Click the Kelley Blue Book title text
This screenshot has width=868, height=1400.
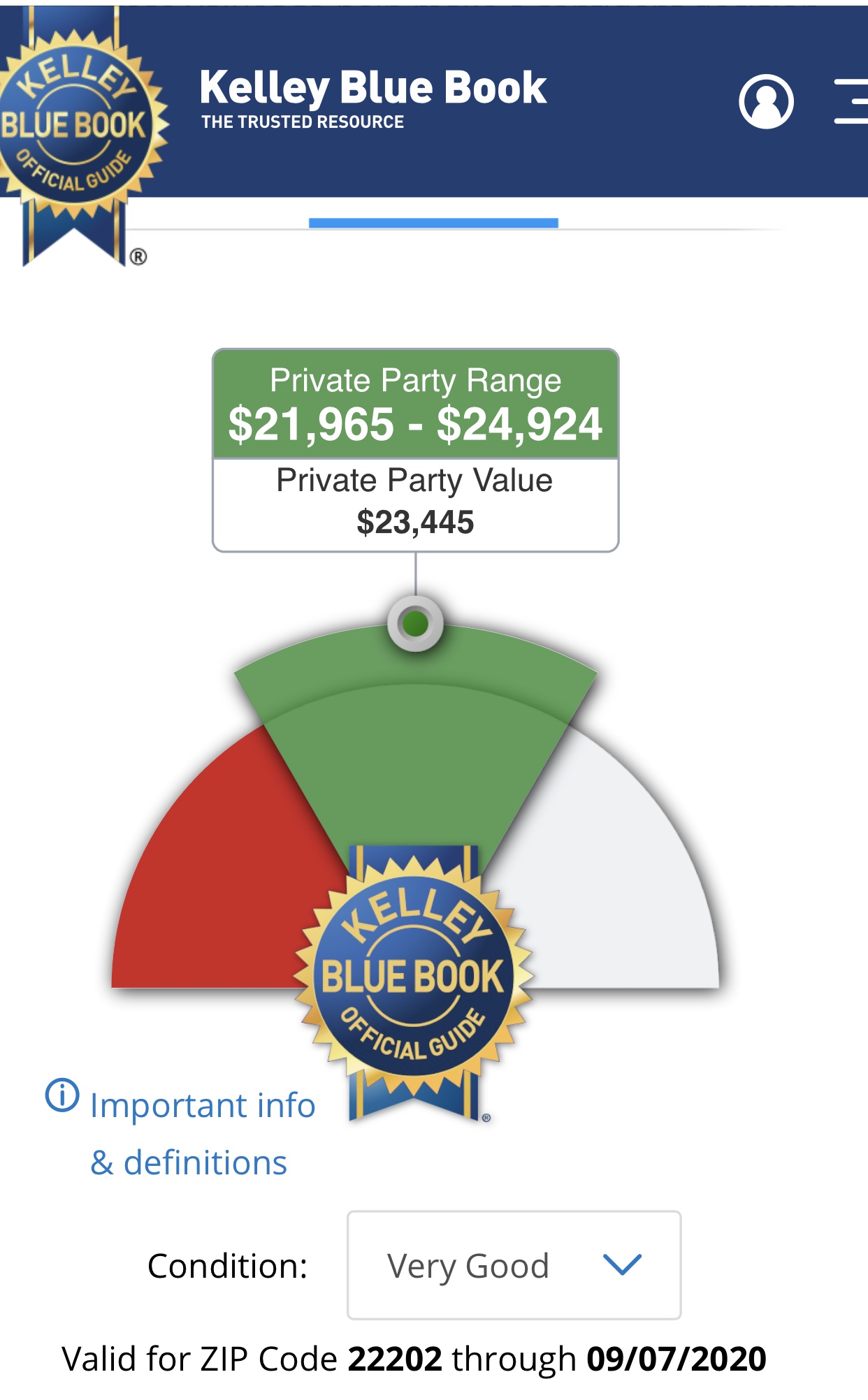(372, 88)
